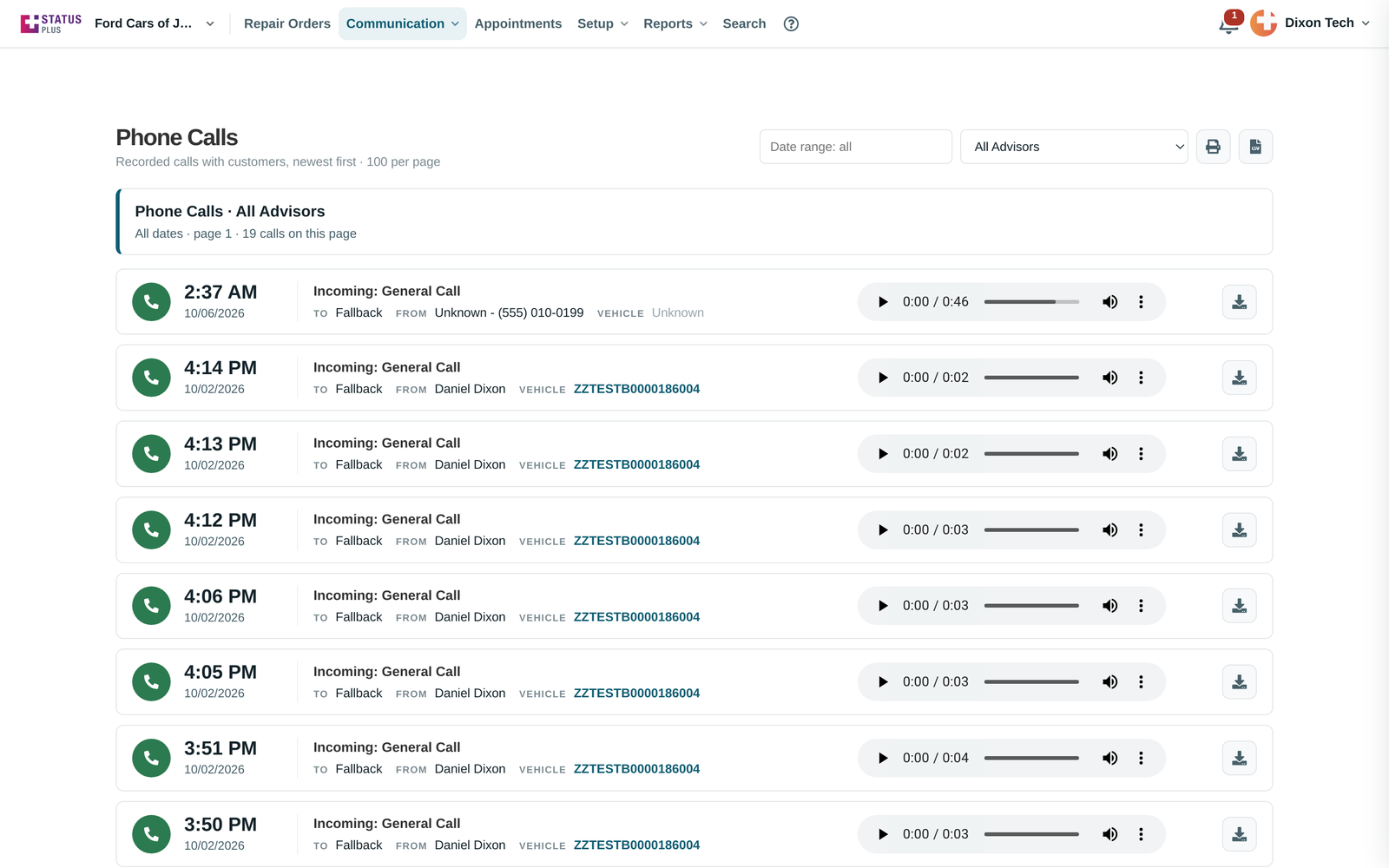Open the help question mark icon
Viewport: 1389px width, 868px height.
coord(791,23)
